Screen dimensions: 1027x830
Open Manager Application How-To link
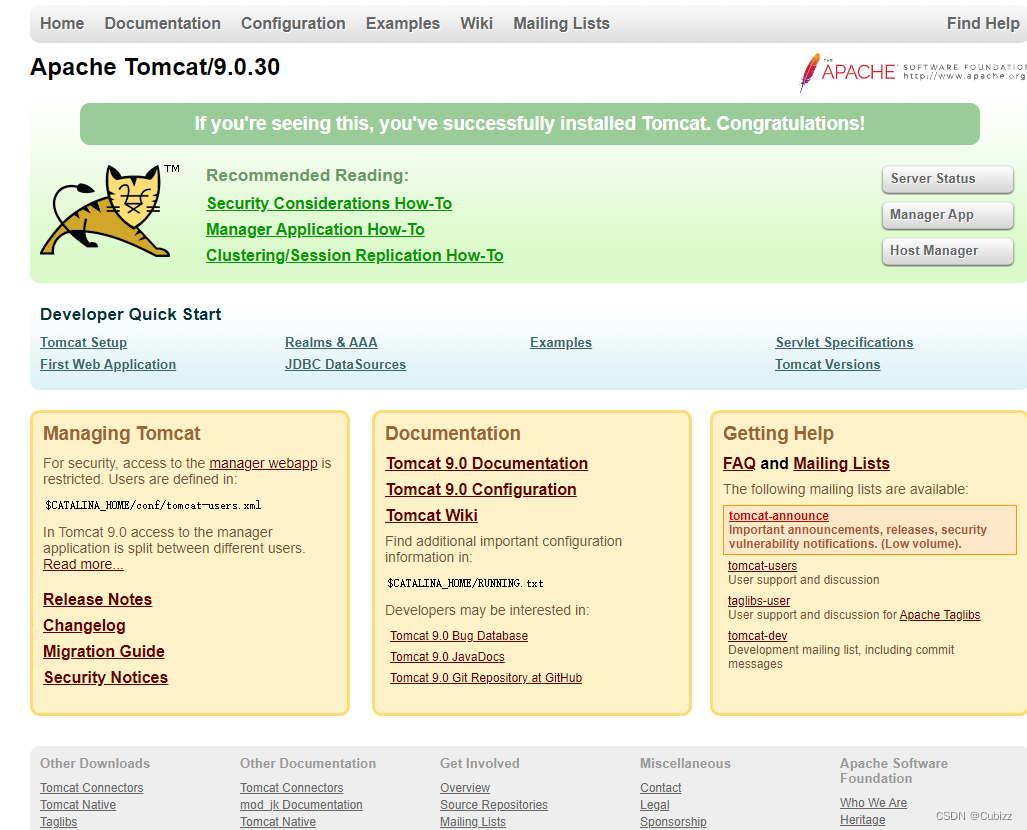(x=315, y=230)
